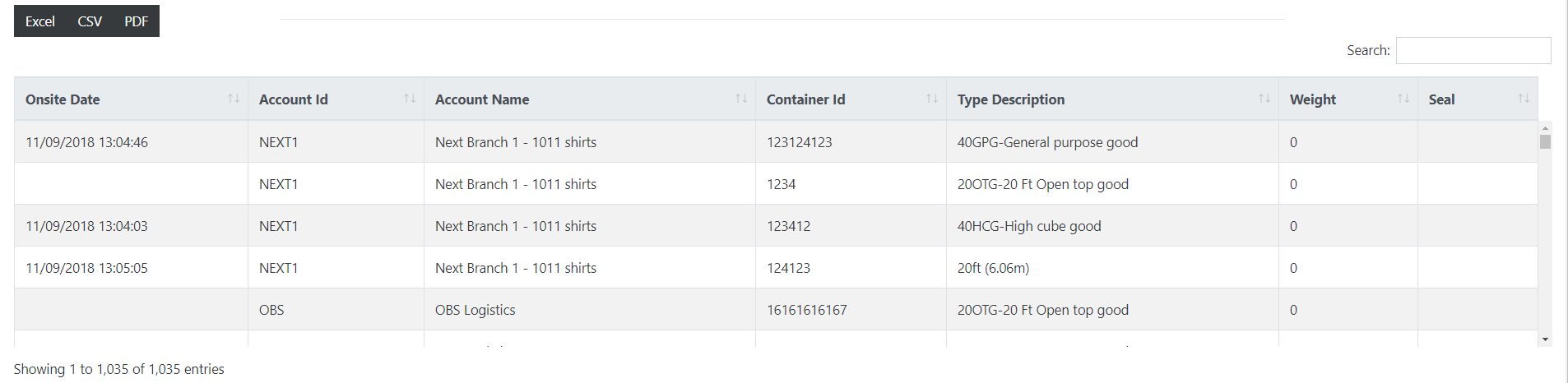Viewport: 1568px width, 383px height.
Task: Click Type Description sort arrows
Action: click(1264, 99)
